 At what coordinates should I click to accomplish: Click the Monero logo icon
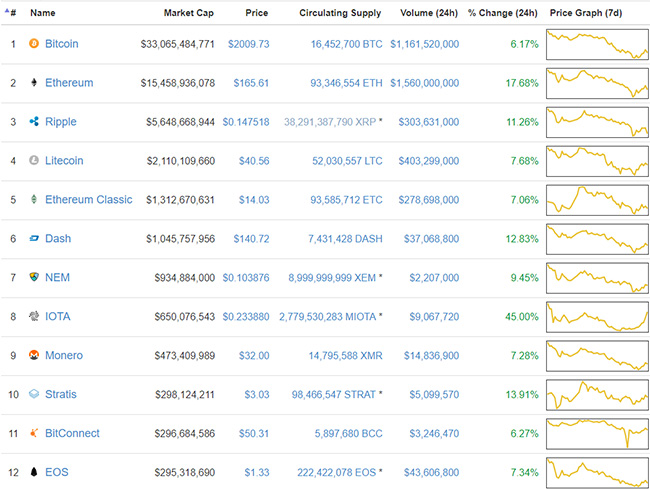point(35,356)
